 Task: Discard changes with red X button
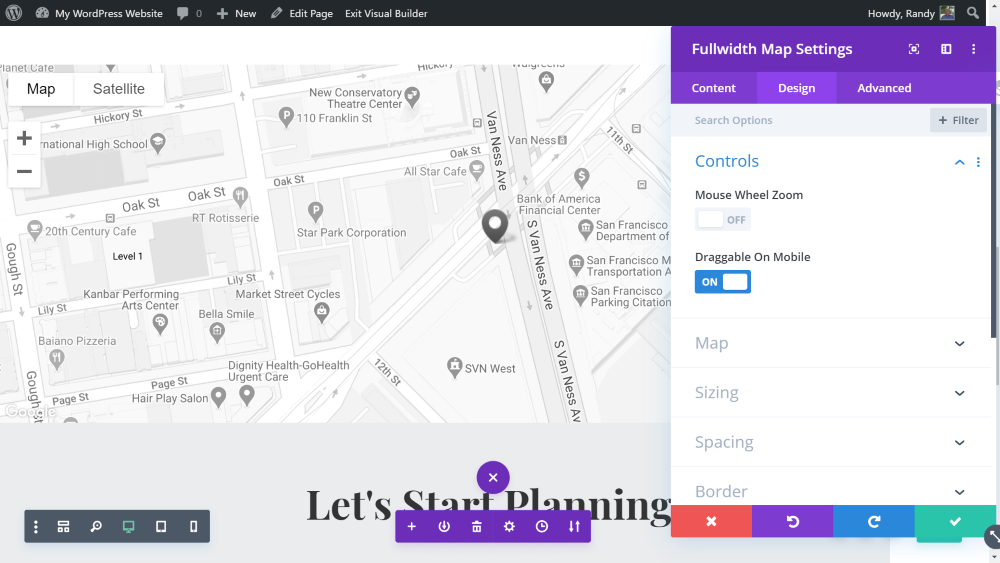point(711,522)
